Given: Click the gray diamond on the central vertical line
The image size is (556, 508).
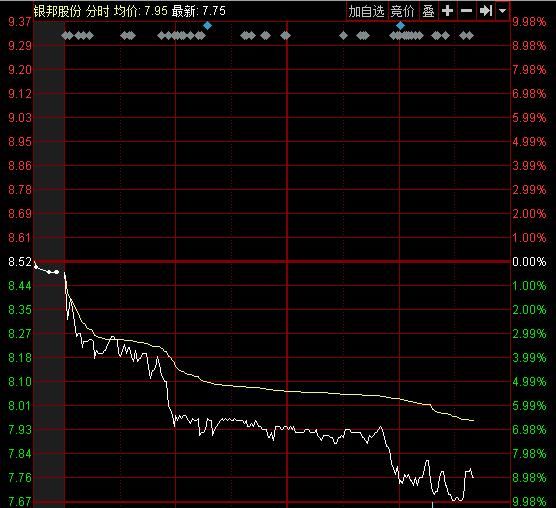Looking at the screenshot, I should coord(286,35).
